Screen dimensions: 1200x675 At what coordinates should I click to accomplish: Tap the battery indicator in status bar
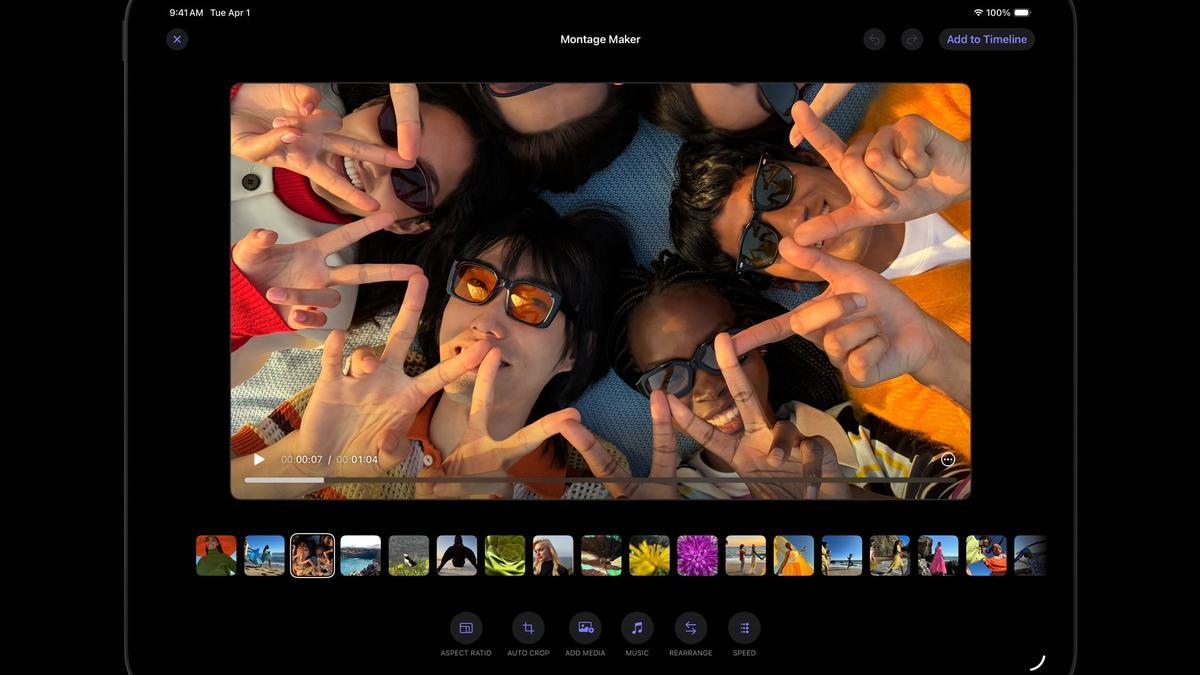1022,12
